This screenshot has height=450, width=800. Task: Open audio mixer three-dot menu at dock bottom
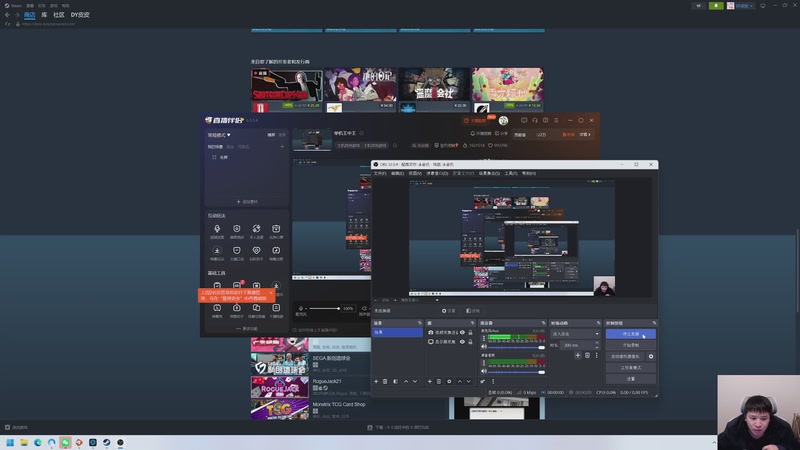pyautogui.click(x=493, y=381)
